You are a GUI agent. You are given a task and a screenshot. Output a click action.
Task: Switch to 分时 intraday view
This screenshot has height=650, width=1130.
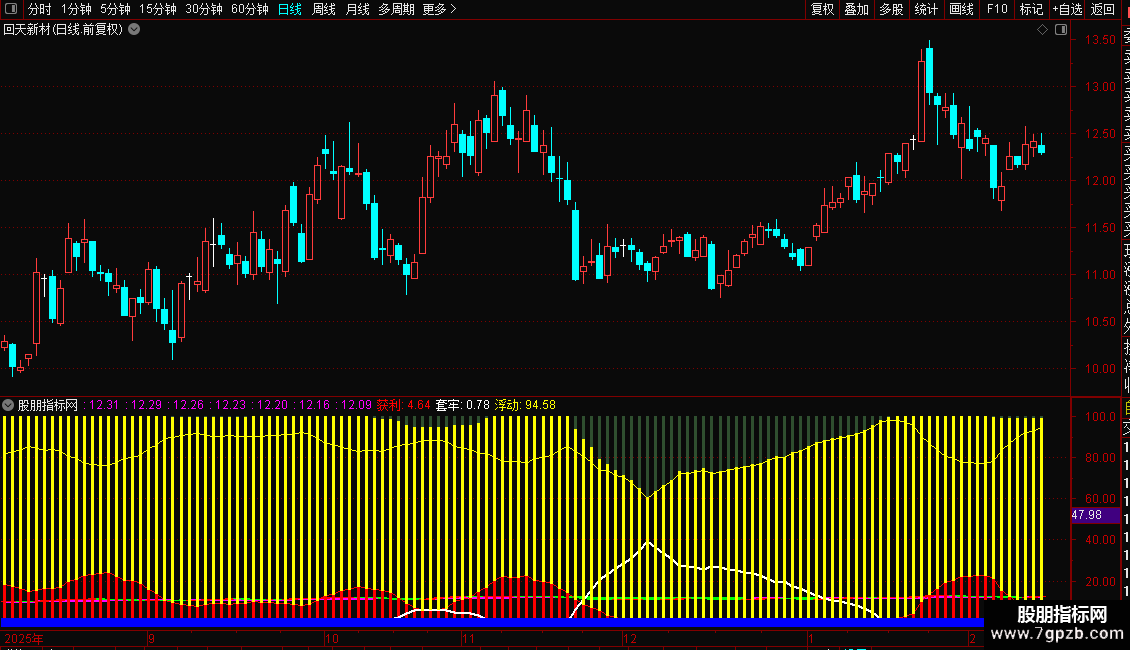click(40, 9)
